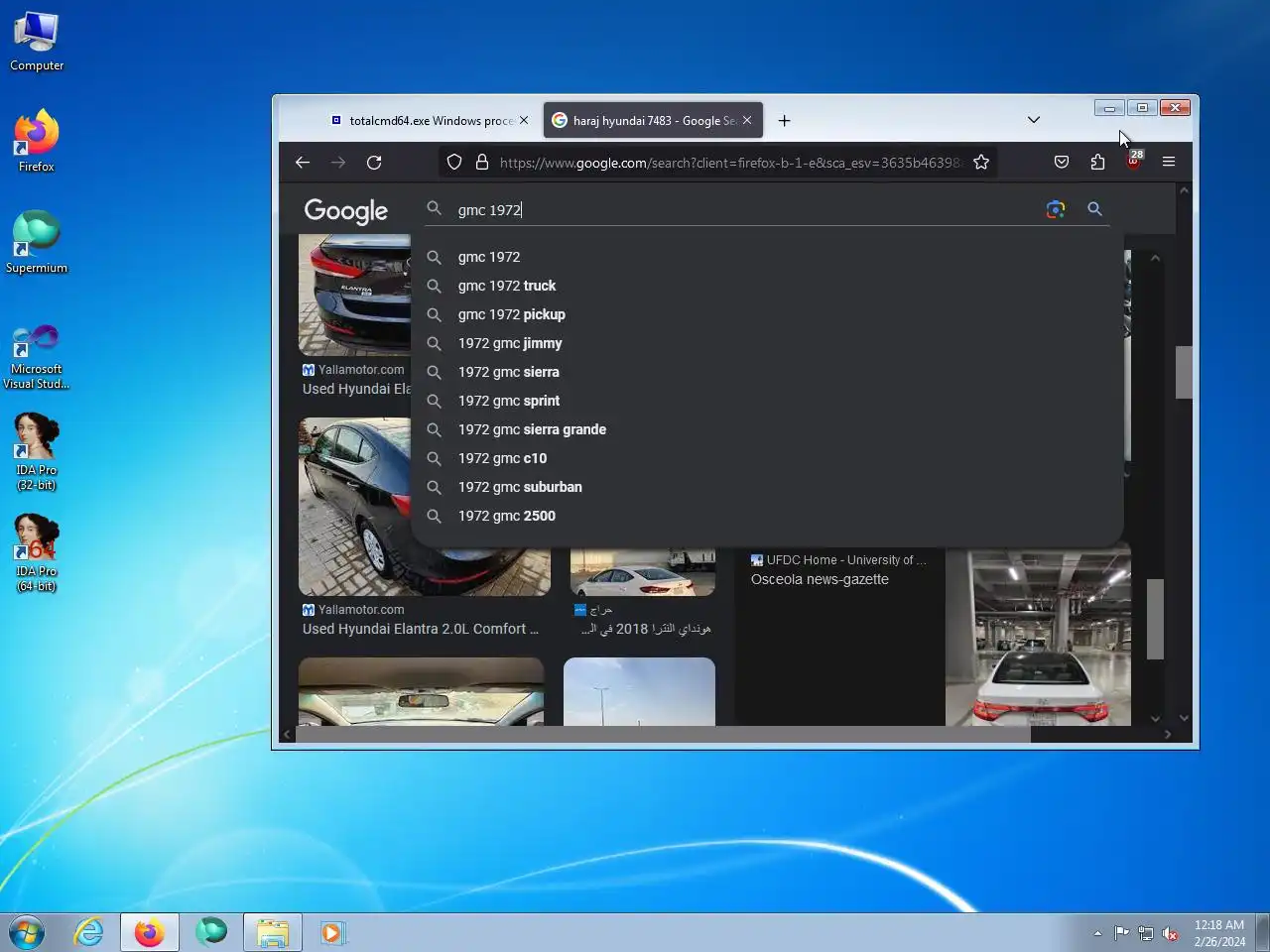Click the padlock site info icon
The image size is (1270, 952).
(x=482, y=163)
